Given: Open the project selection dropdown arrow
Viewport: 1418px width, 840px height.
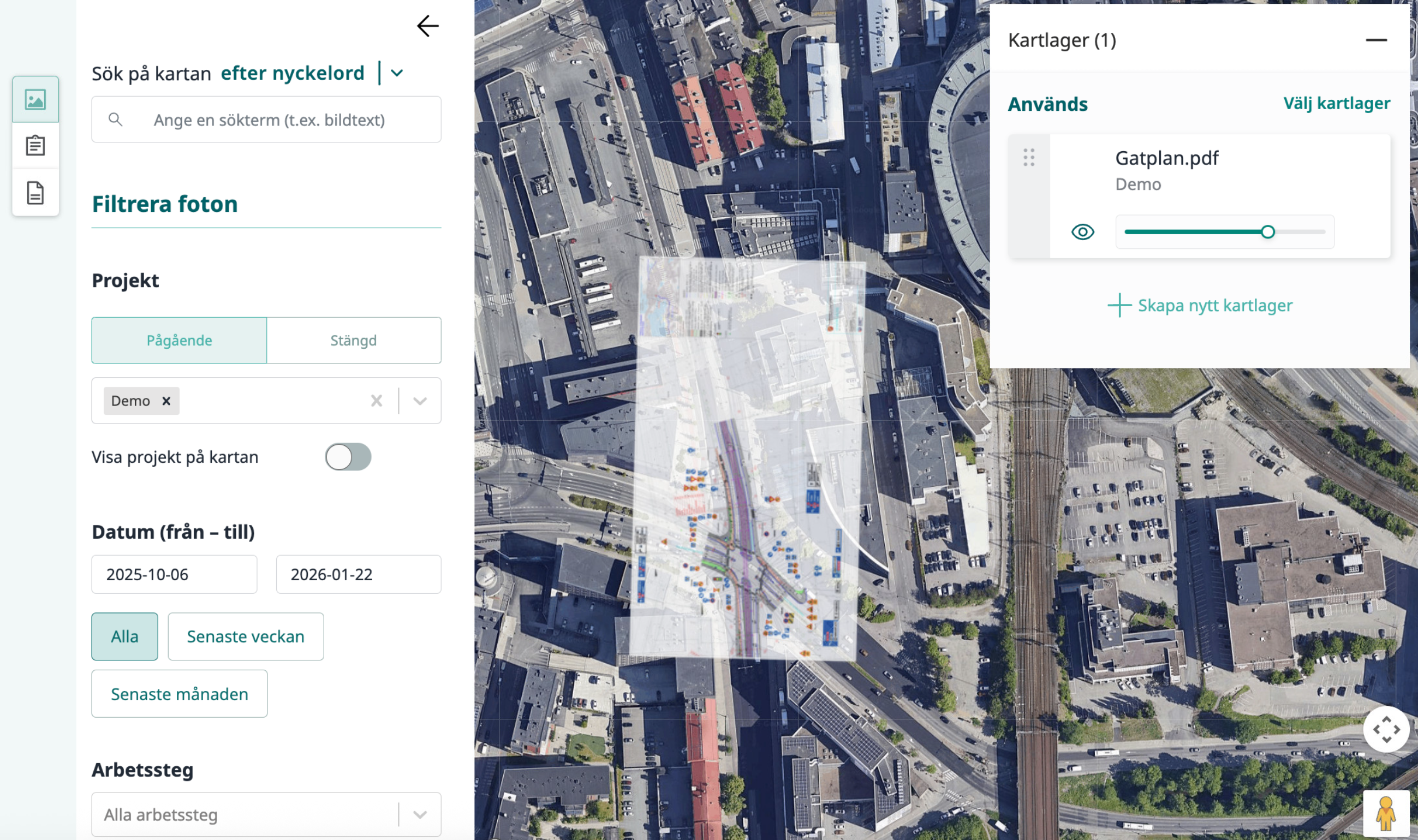Looking at the screenshot, I should click(x=420, y=401).
